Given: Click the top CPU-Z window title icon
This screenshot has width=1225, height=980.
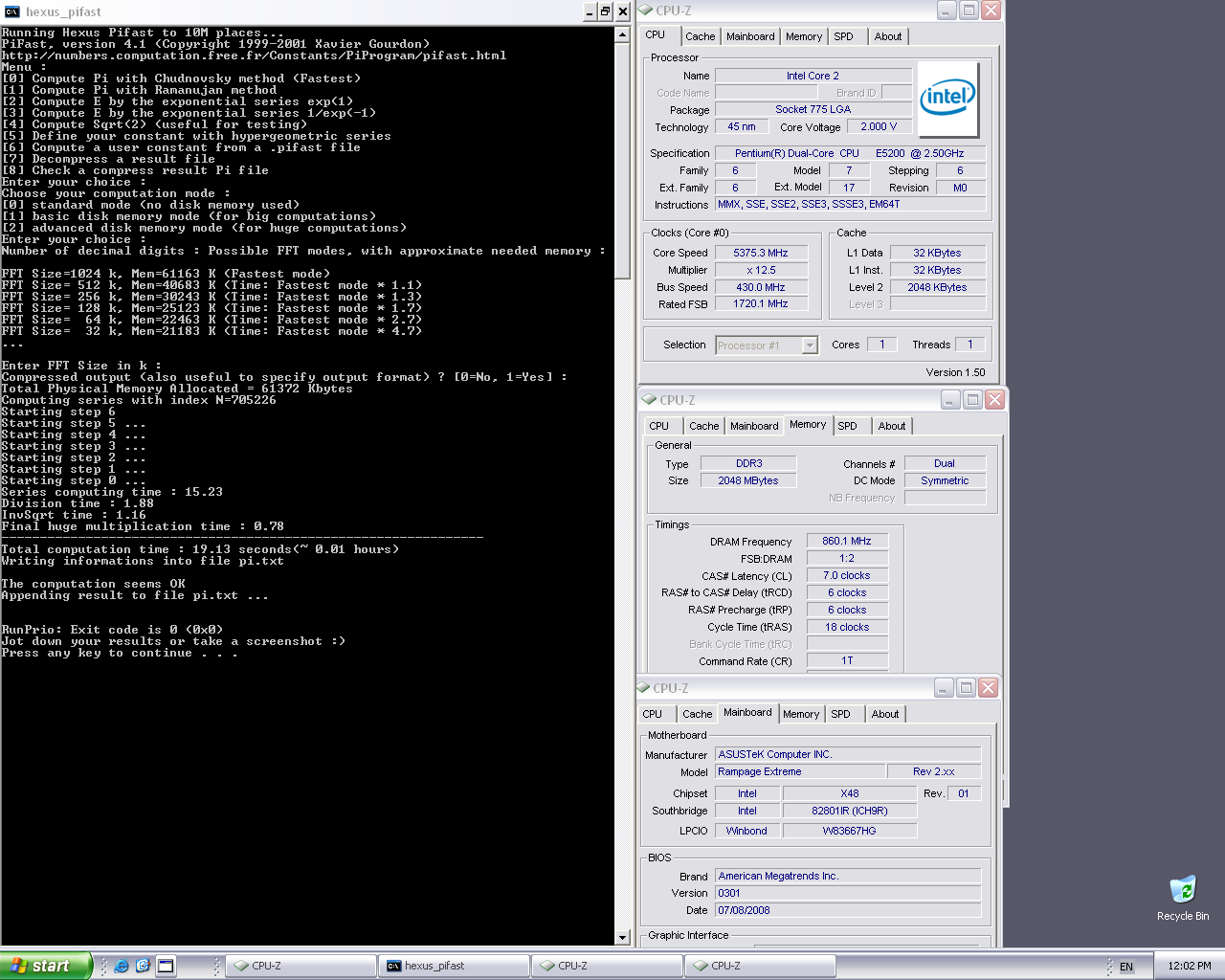Looking at the screenshot, I should 646,11.
